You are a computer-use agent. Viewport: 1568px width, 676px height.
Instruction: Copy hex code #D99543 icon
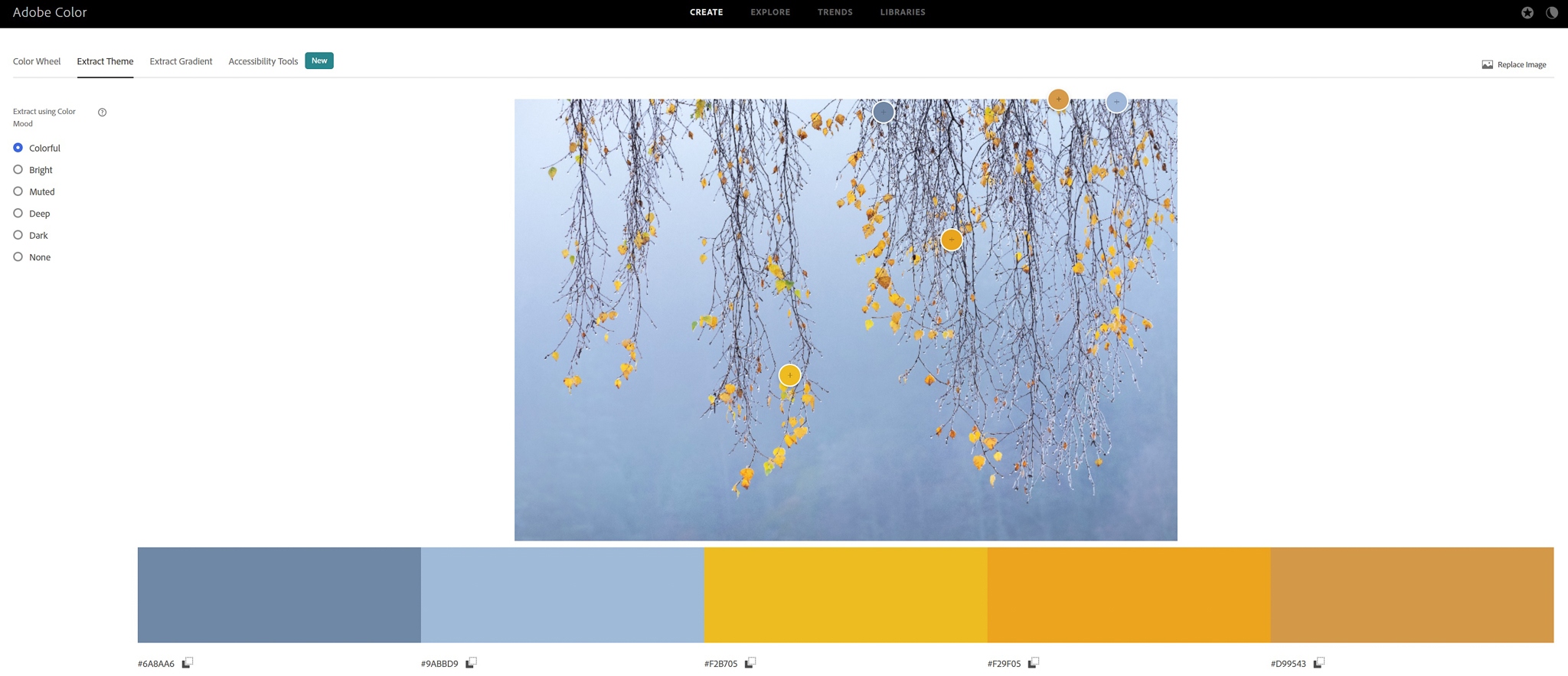tap(1319, 663)
